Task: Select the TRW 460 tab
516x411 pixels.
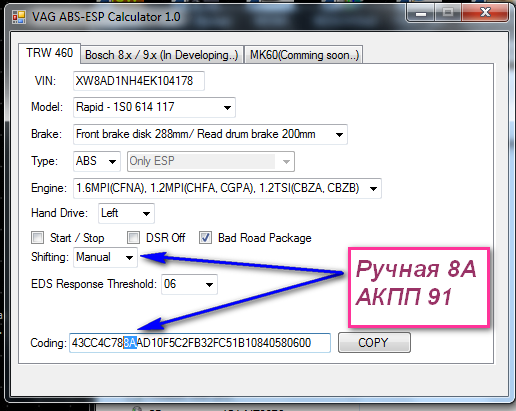Action: coord(49,53)
